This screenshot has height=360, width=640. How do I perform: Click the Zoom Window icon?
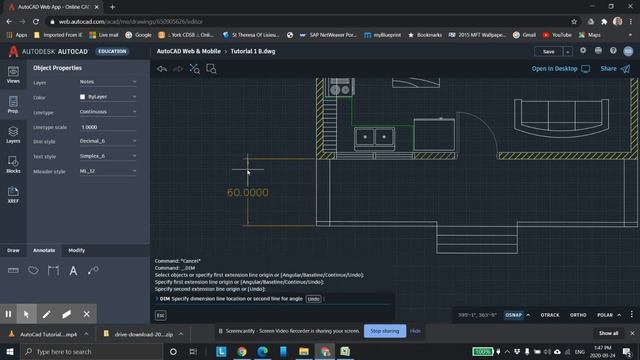coord(211,69)
